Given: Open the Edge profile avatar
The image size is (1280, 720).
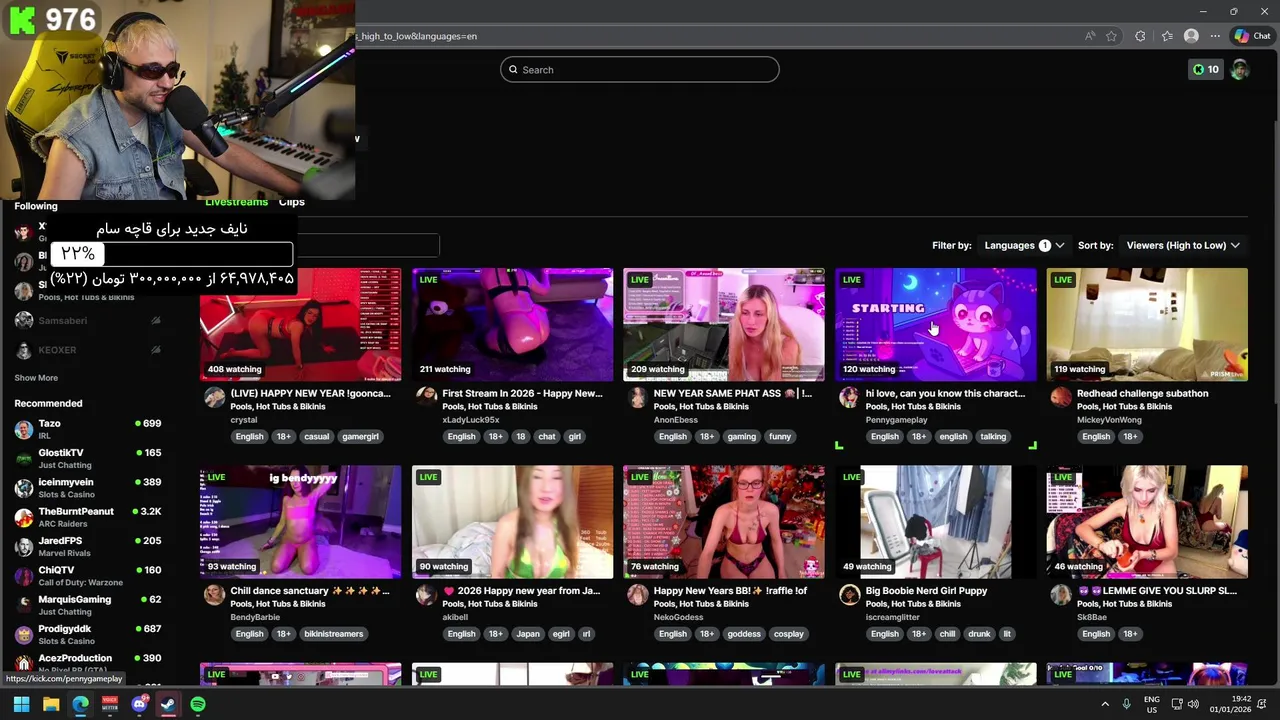Looking at the screenshot, I should [1191, 36].
